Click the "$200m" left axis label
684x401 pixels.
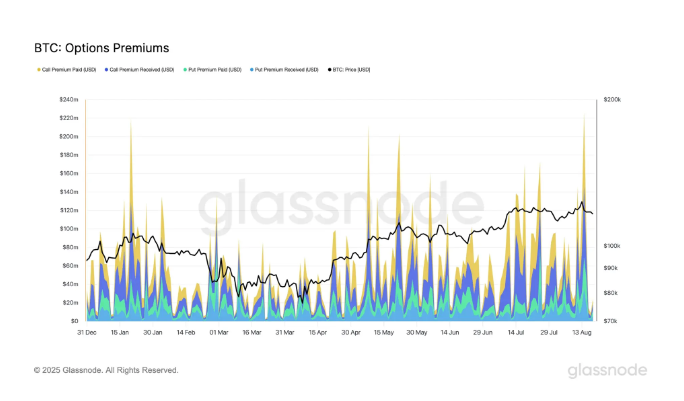[x=69, y=136]
